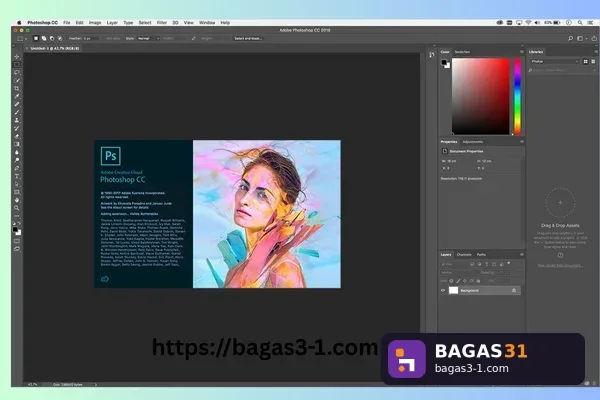Pick a color in the red color field
600x400 pixels.
pos(481,96)
